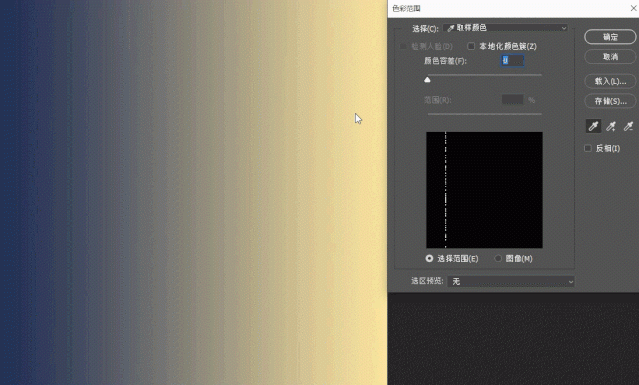
Task: Click the 确定 button
Action: 610,37
